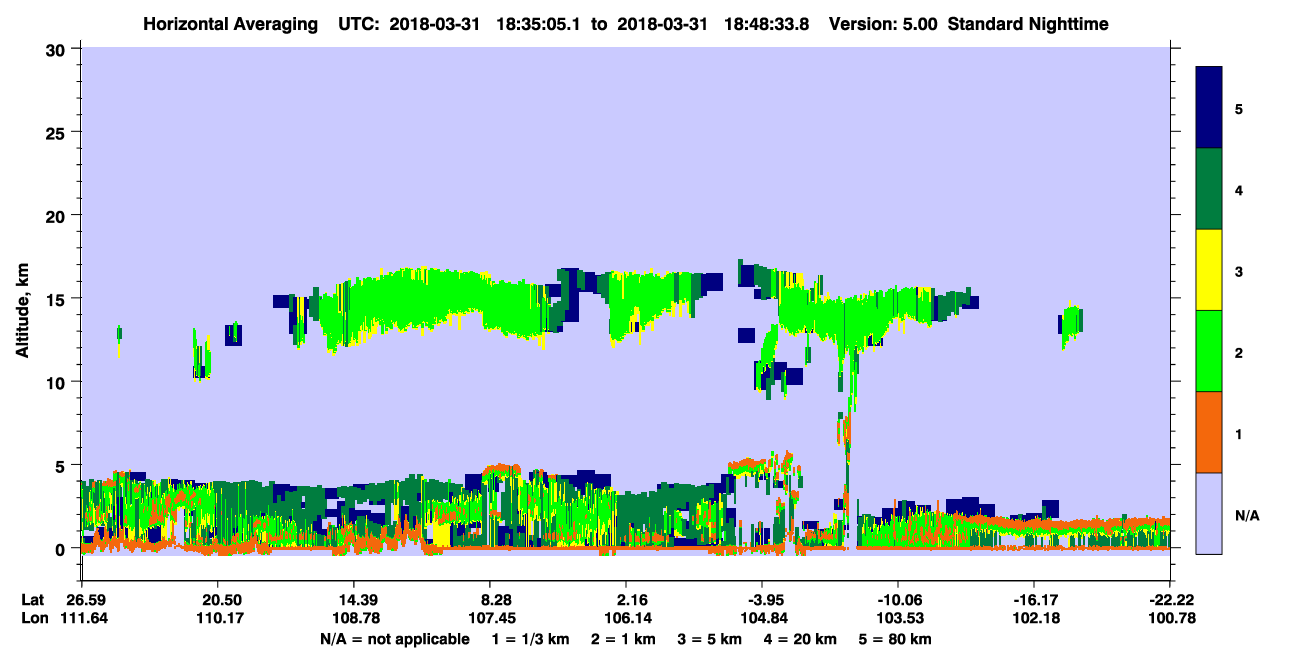
Task: Click the colorbar label '5'
Action: click(x=1239, y=108)
